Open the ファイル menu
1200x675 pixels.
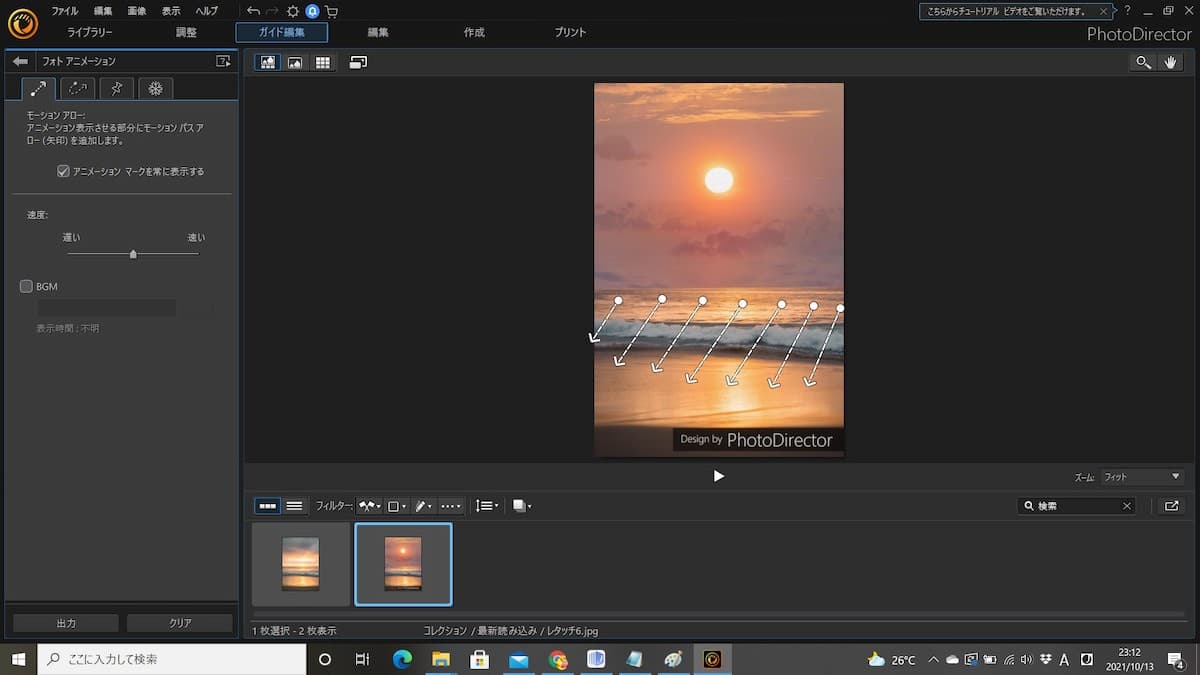click(64, 11)
